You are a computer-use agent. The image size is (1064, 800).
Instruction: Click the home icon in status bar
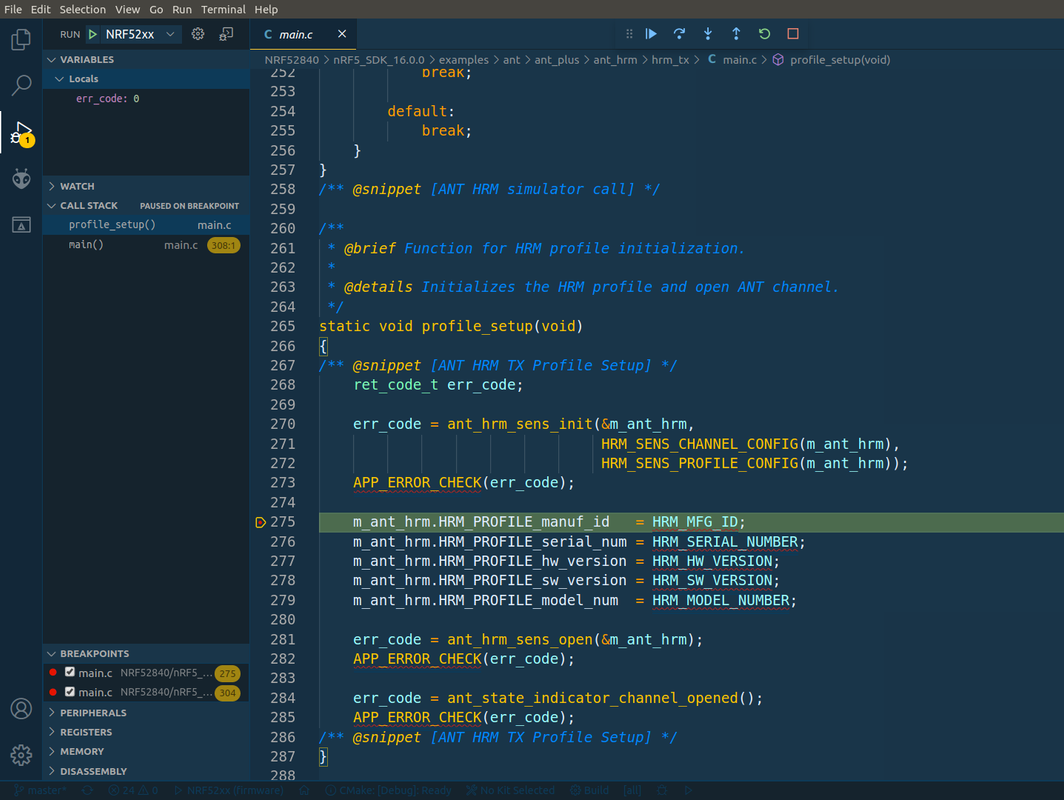pyautogui.click(x=305, y=791)
